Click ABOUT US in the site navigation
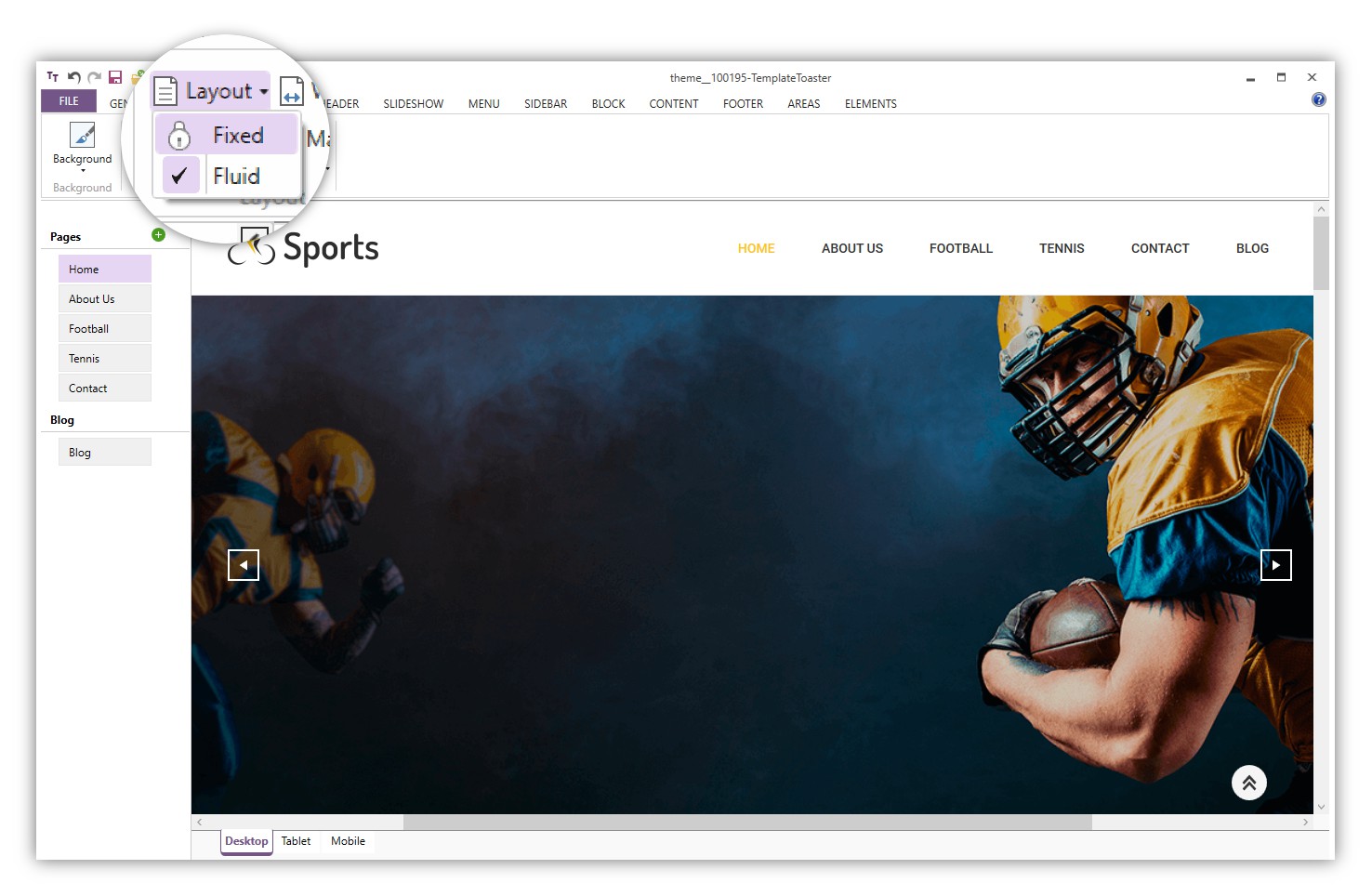The width and height of the screenshot is (1372, 896). point(852,248)
